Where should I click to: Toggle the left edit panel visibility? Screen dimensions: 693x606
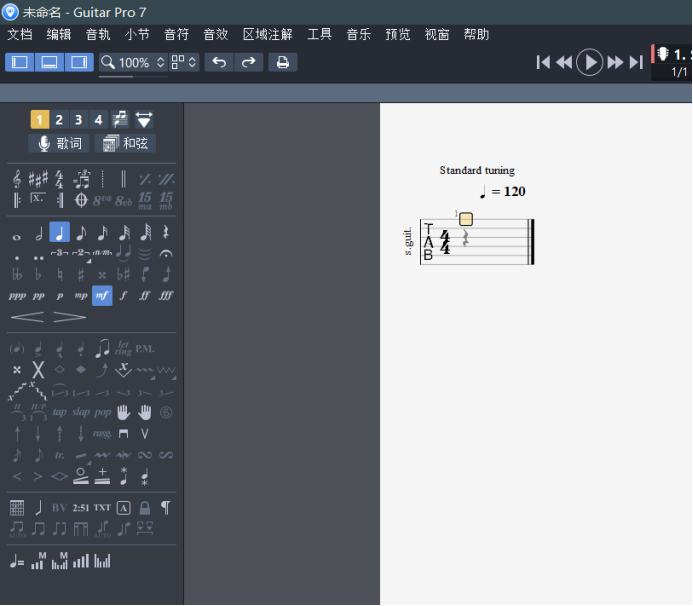[x=19, y=62]
